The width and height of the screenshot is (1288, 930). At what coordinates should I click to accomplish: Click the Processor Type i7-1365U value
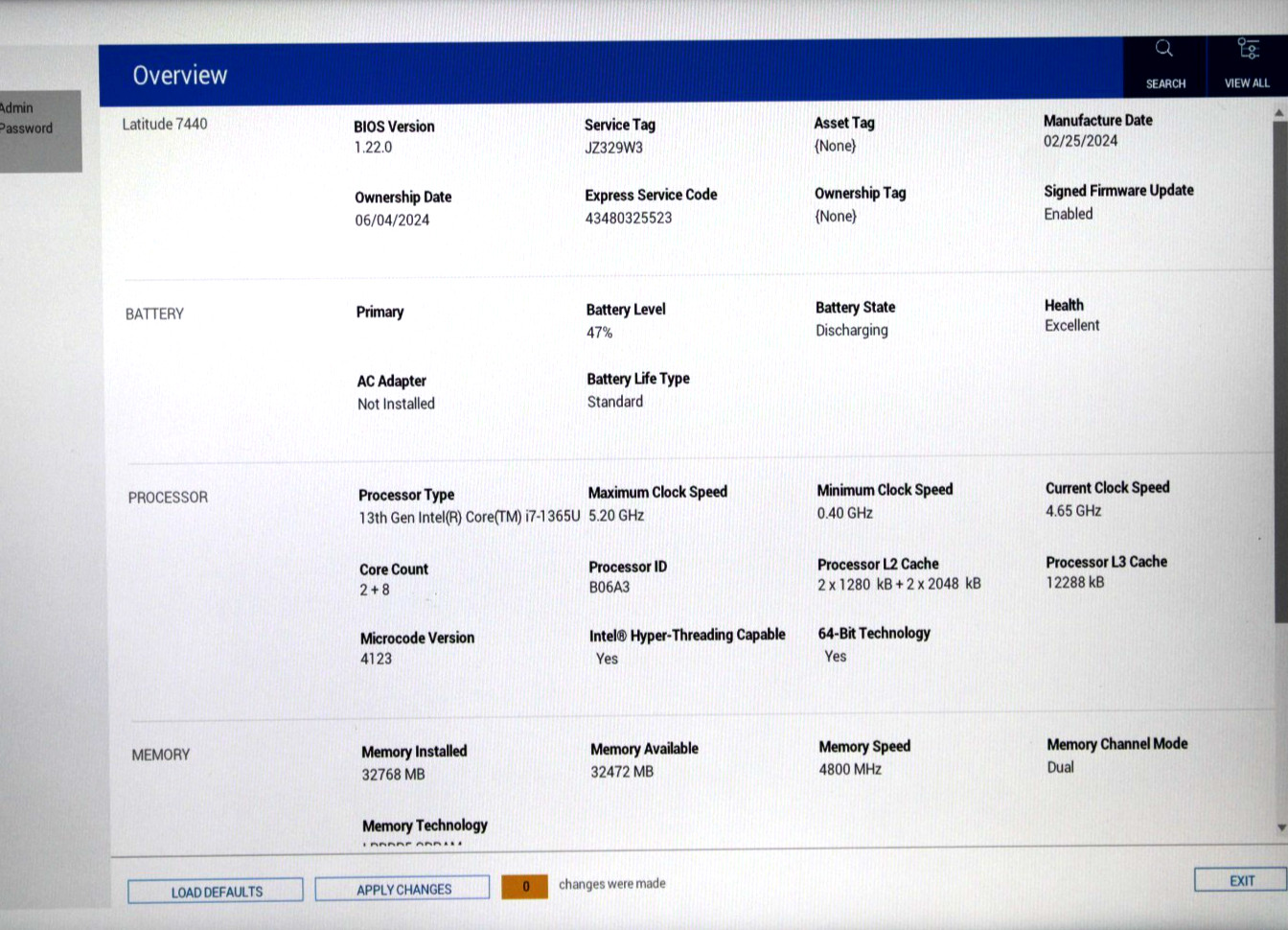pyautogui.click(x=470, y=517)
